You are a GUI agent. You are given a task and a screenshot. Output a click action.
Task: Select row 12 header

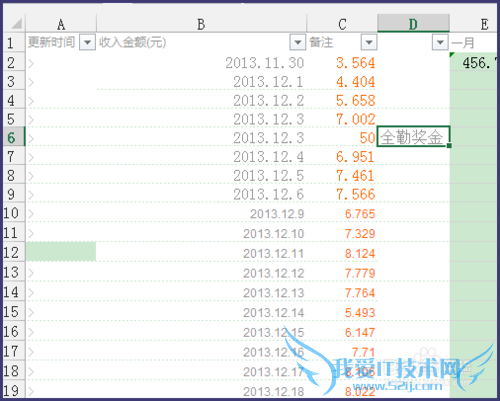[x=14, y=252]
